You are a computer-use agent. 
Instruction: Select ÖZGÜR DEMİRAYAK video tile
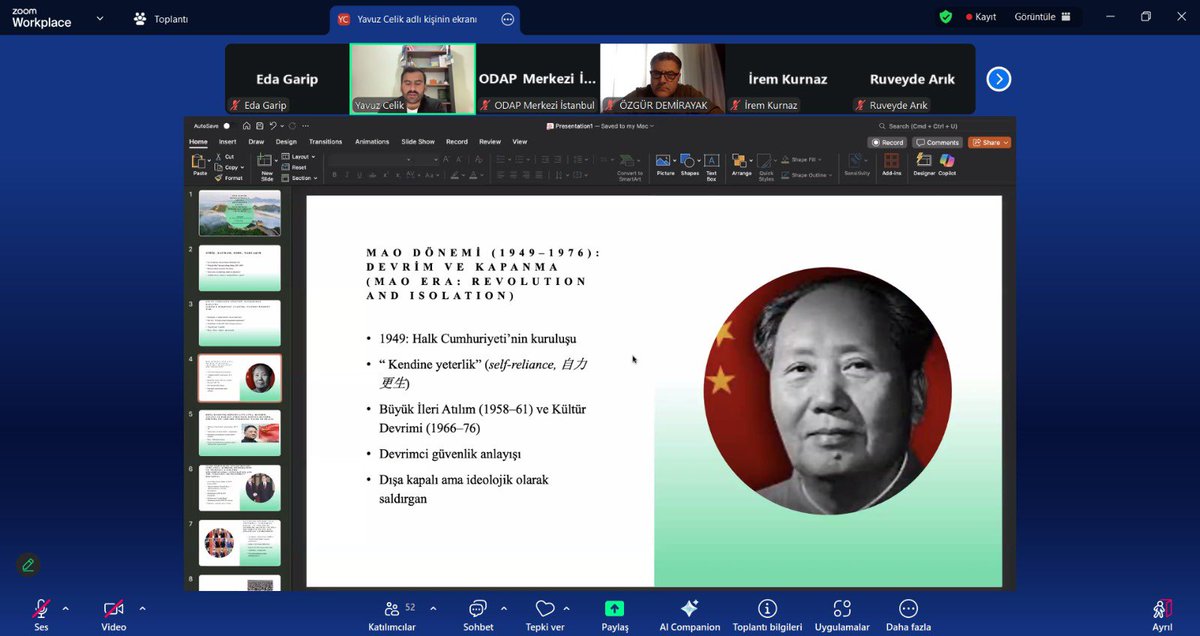(662, 79)
